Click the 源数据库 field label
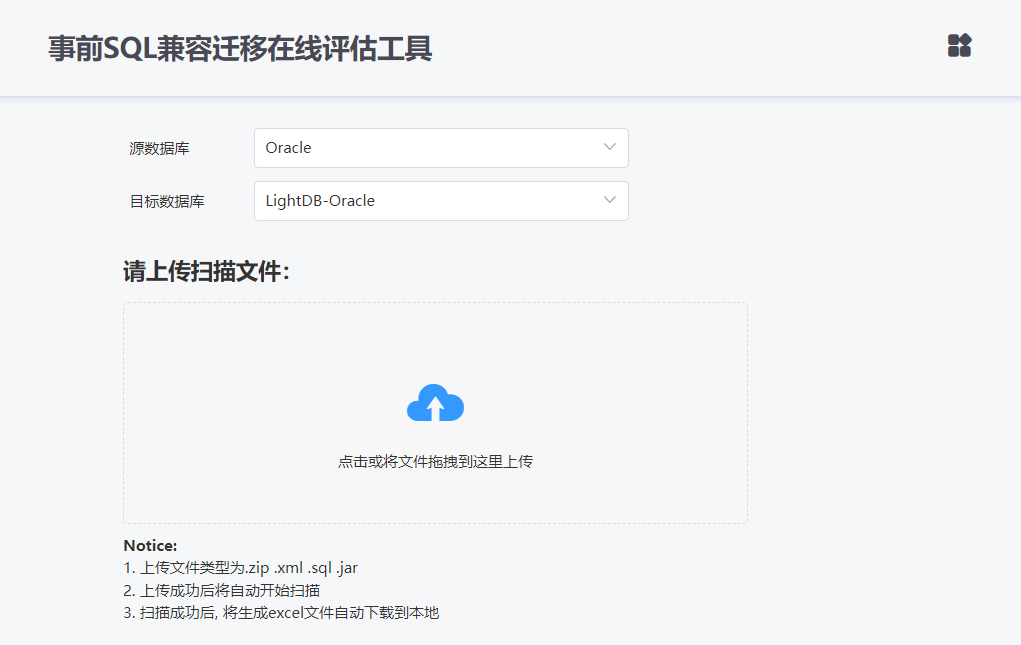1021x645 pixels. pyautogui.click(x=159, y=148)
